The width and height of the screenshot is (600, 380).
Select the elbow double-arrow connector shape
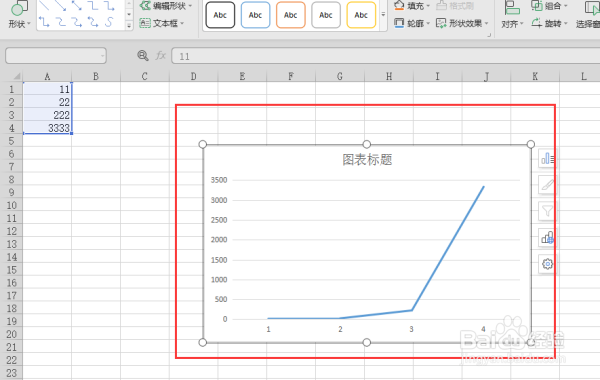[x=44, y=22]
